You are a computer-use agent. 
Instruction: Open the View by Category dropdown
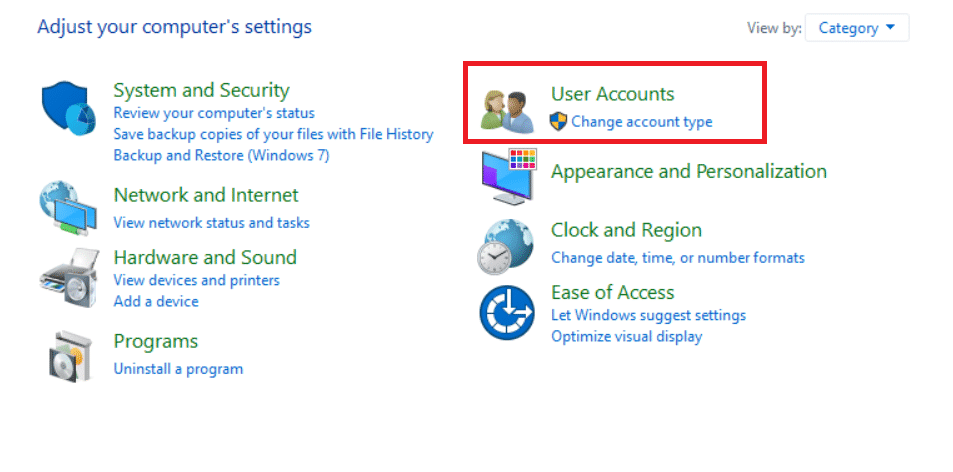point(856,28)
